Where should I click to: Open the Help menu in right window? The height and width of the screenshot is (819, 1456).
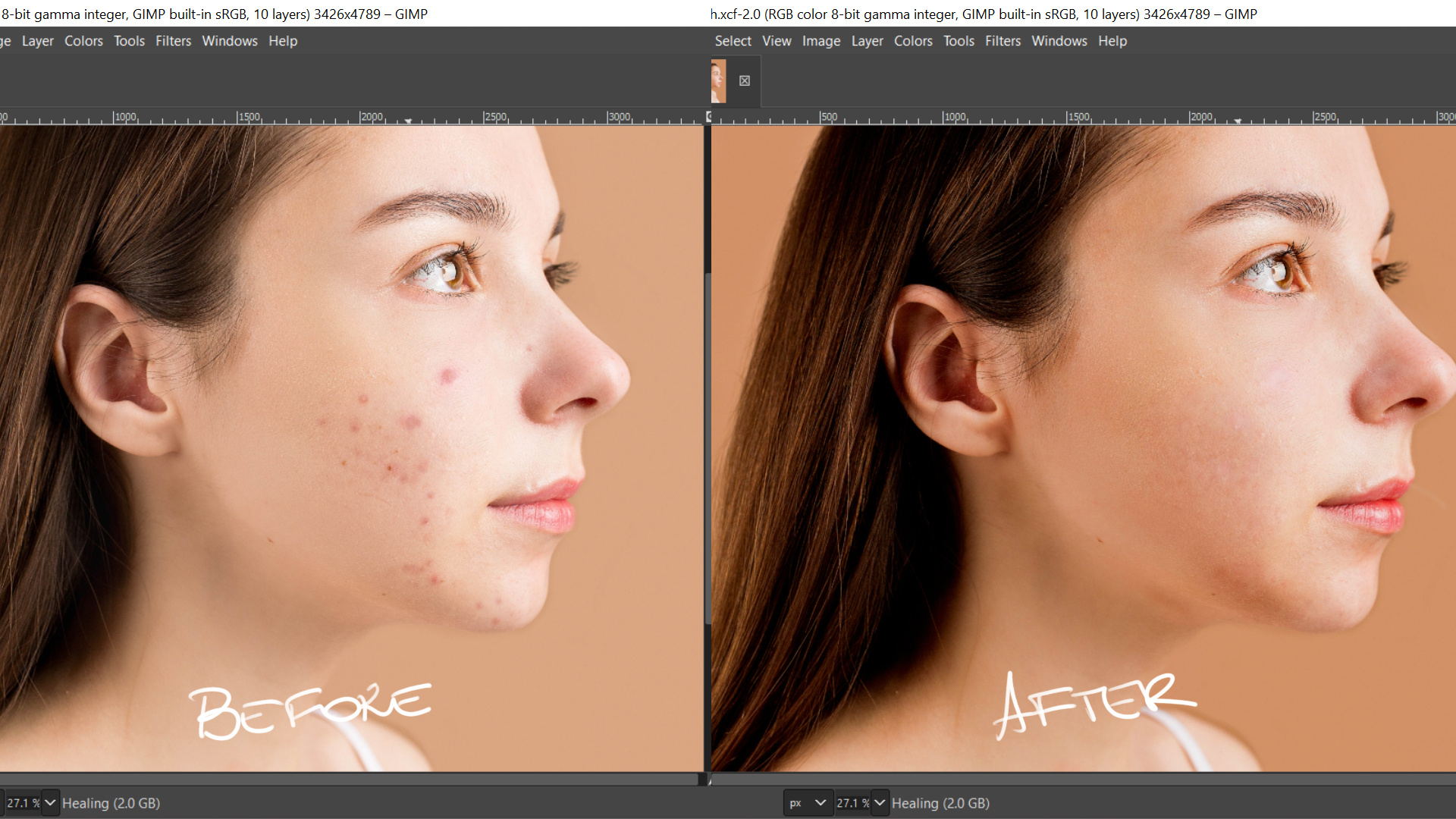click(1112, 41)
